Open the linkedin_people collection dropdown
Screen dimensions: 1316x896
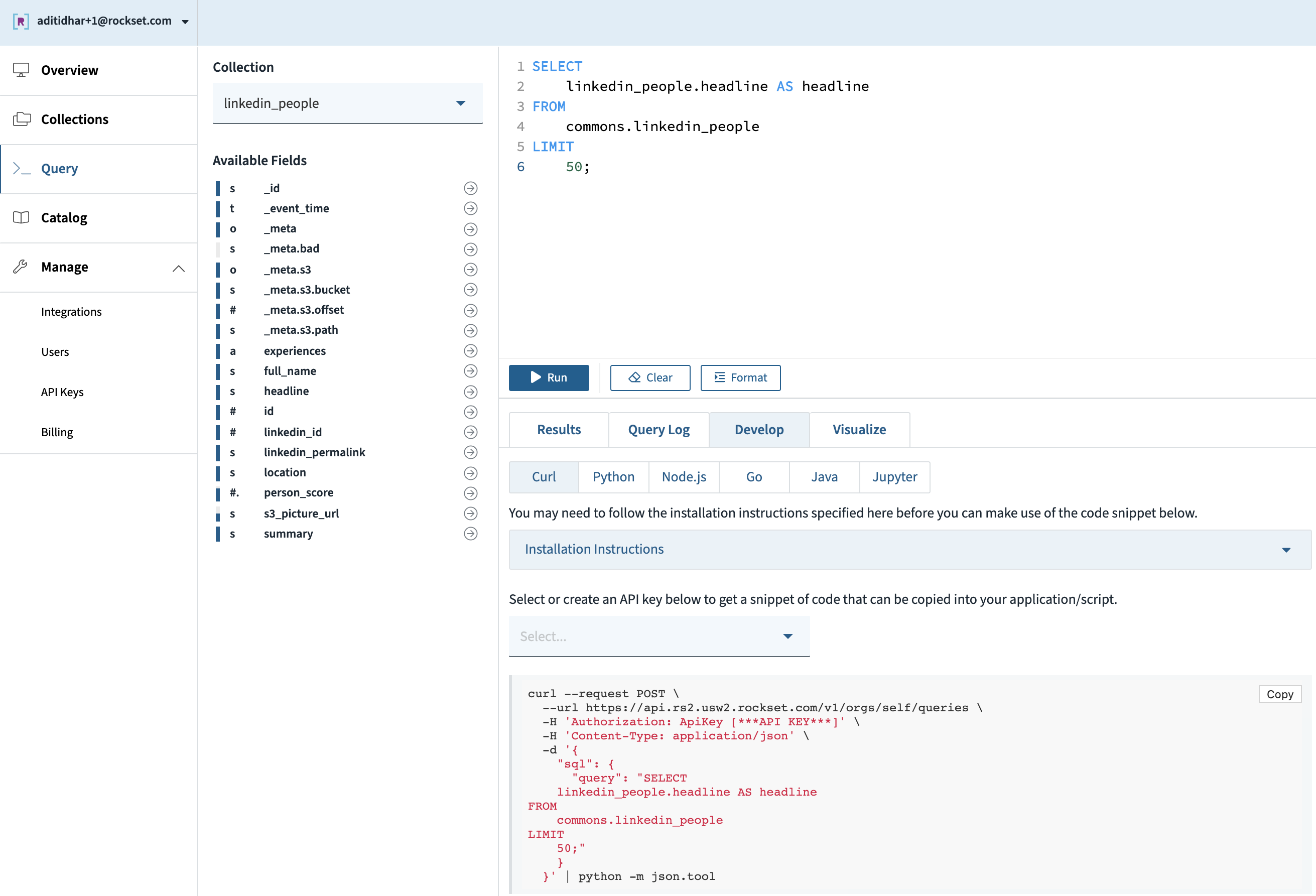pos(347,103)
